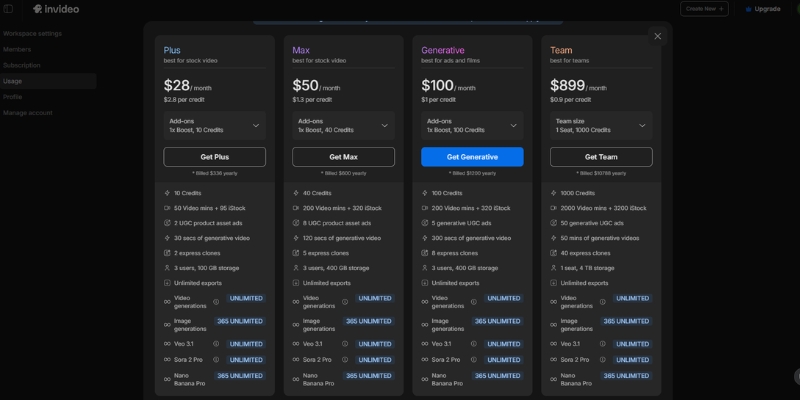Click credits bolt icon beside 10 Credits
The image size is (800, 400).
pyautogui.click(x=167, y=193)
